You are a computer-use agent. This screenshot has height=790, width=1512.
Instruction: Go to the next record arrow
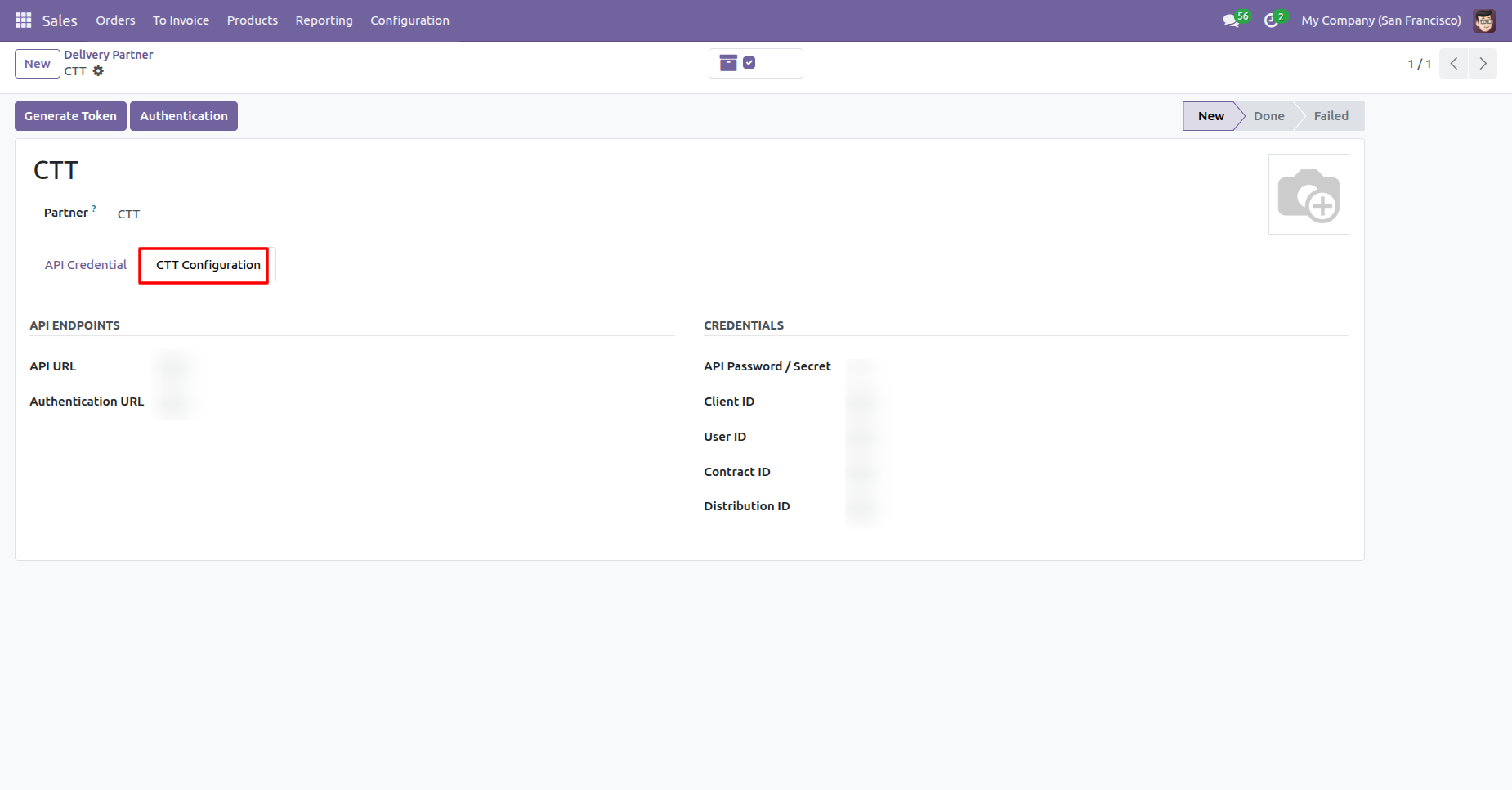click(x=1483, y=64)
